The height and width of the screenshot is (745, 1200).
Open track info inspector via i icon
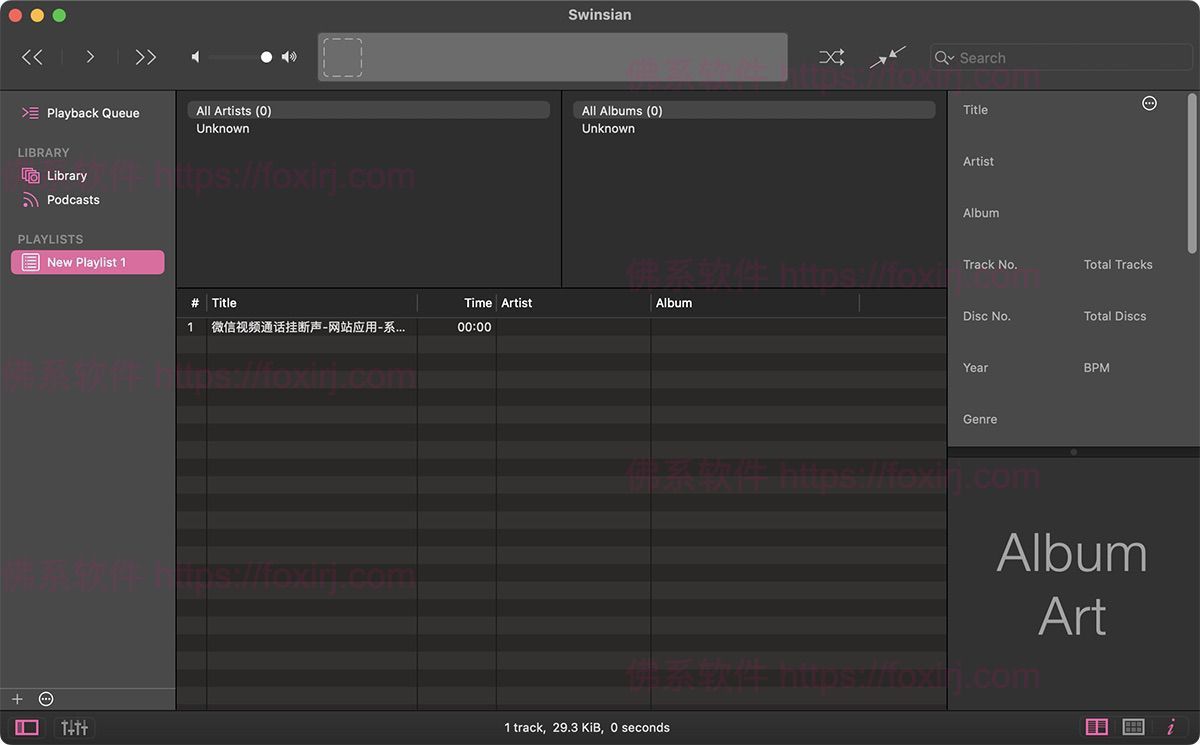tap(1171, 727)
